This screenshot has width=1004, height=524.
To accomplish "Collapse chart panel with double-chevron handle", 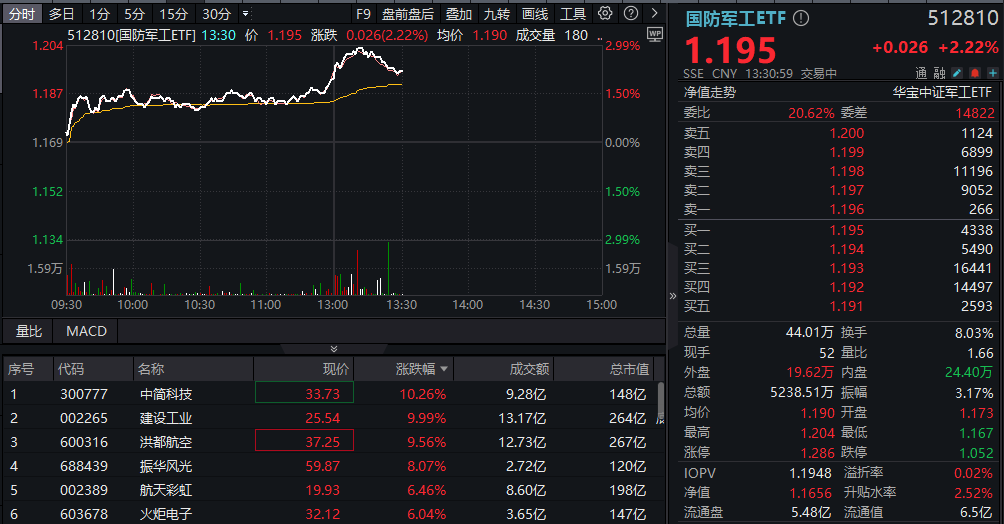I will click(x=334, y=348).
